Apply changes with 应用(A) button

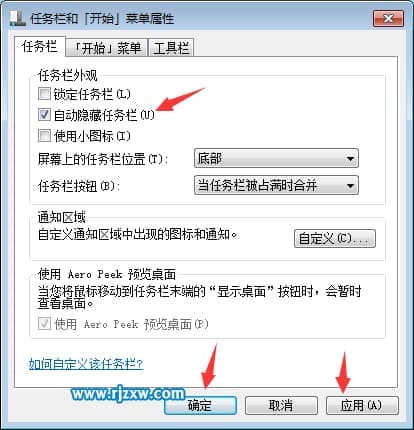coord(362,405)
